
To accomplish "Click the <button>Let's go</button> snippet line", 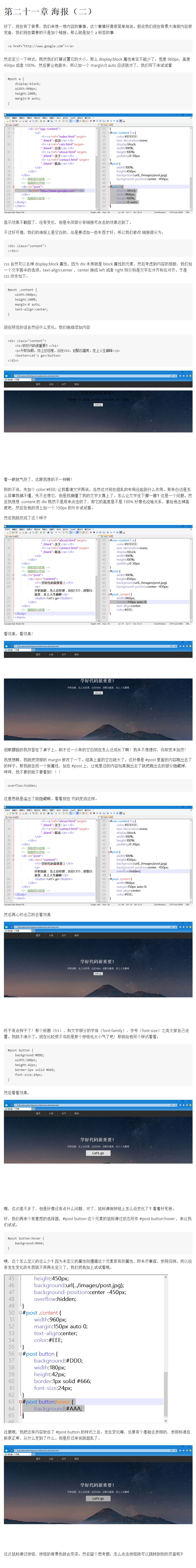I will point(38,355).
